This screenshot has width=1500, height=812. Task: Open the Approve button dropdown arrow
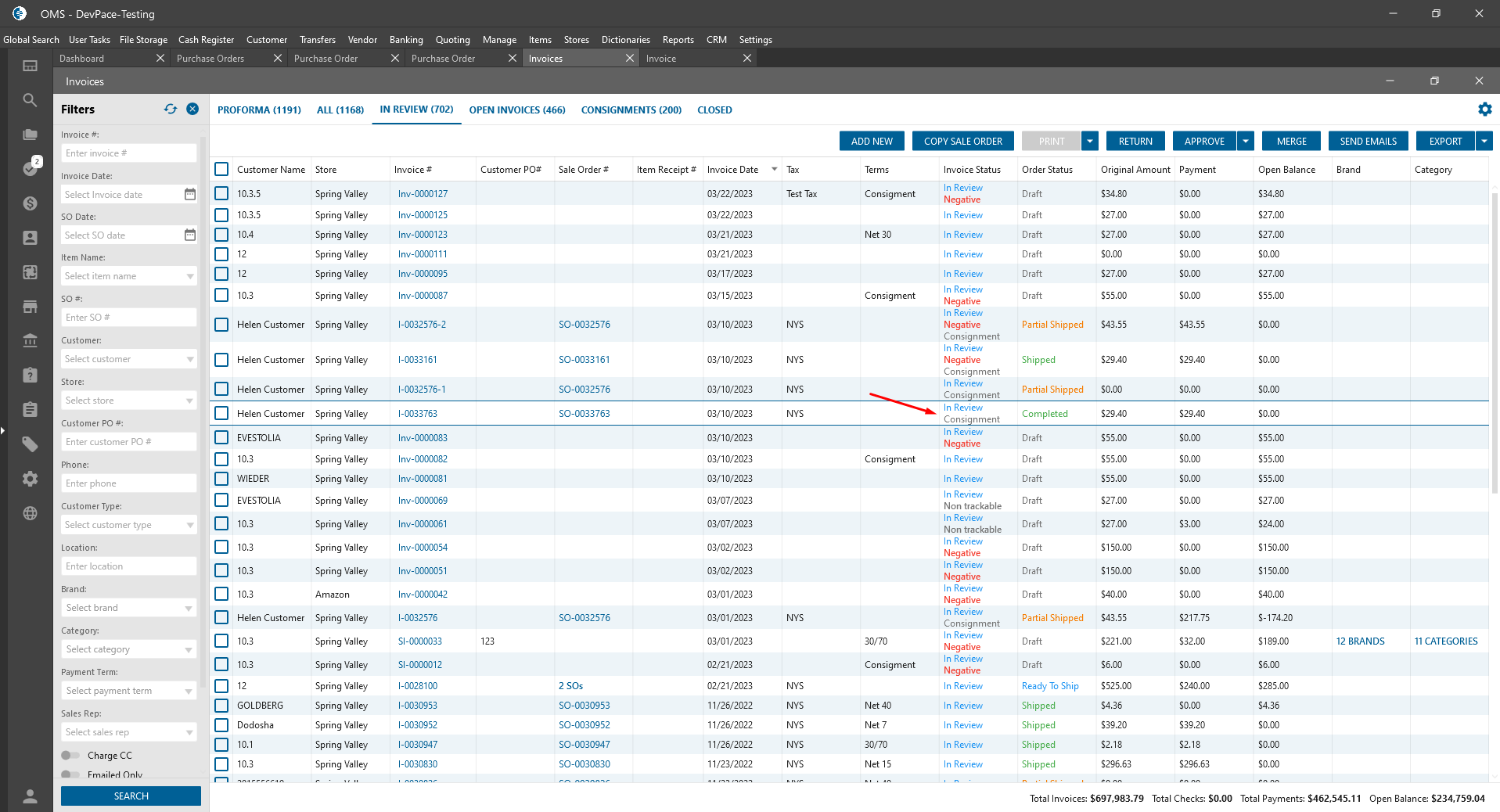1246,142
